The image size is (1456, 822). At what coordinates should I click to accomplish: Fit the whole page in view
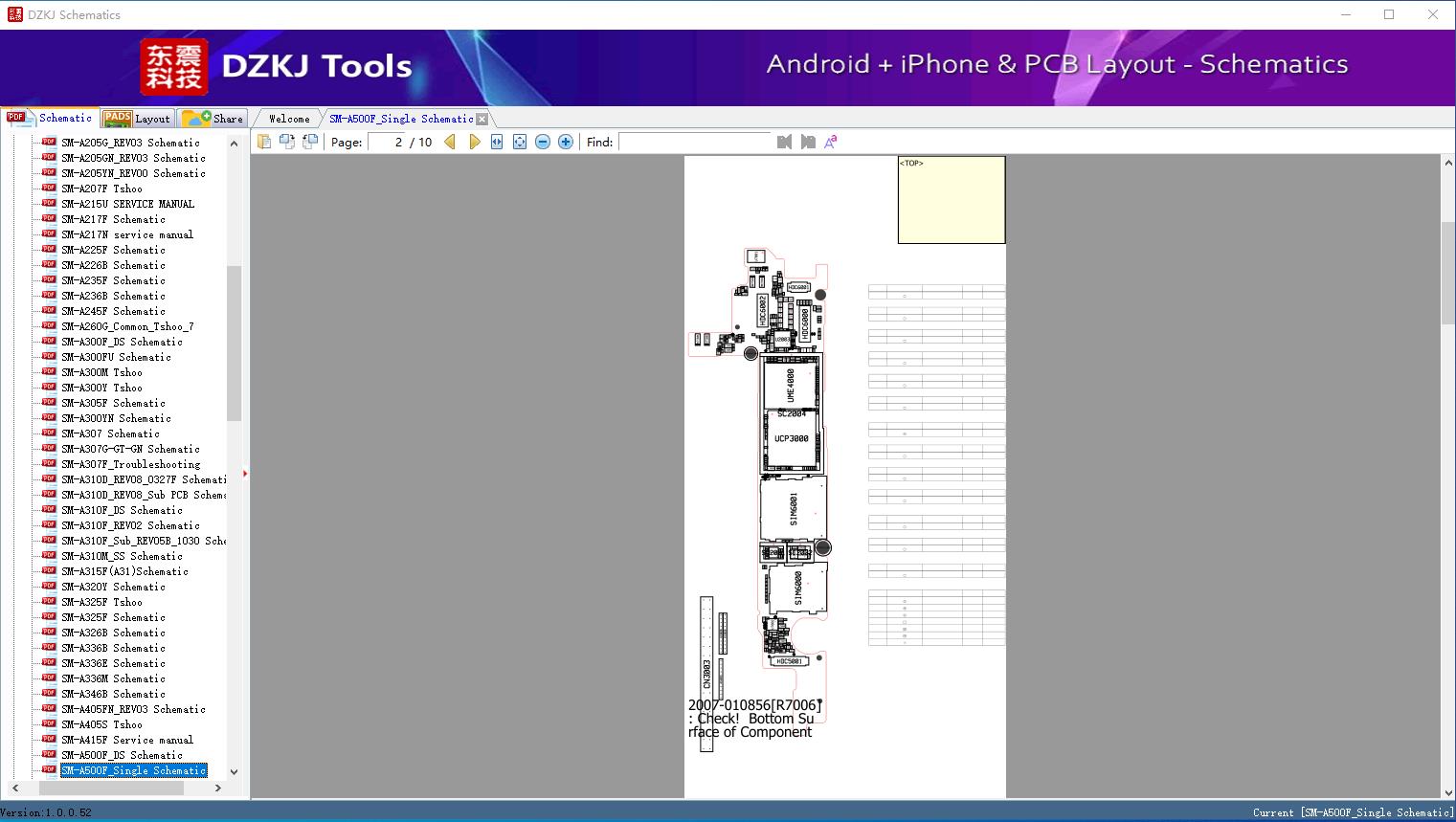[520, 142]
